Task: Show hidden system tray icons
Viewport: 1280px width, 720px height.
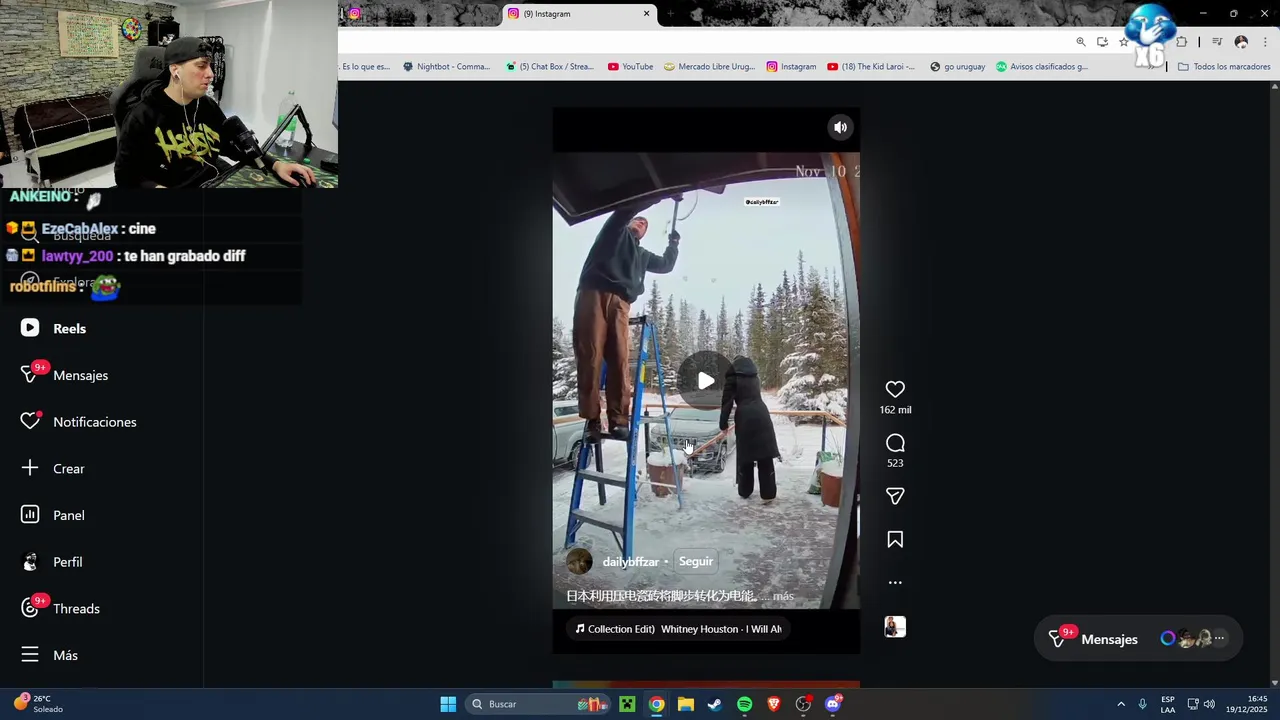Action: point(1121,704)
